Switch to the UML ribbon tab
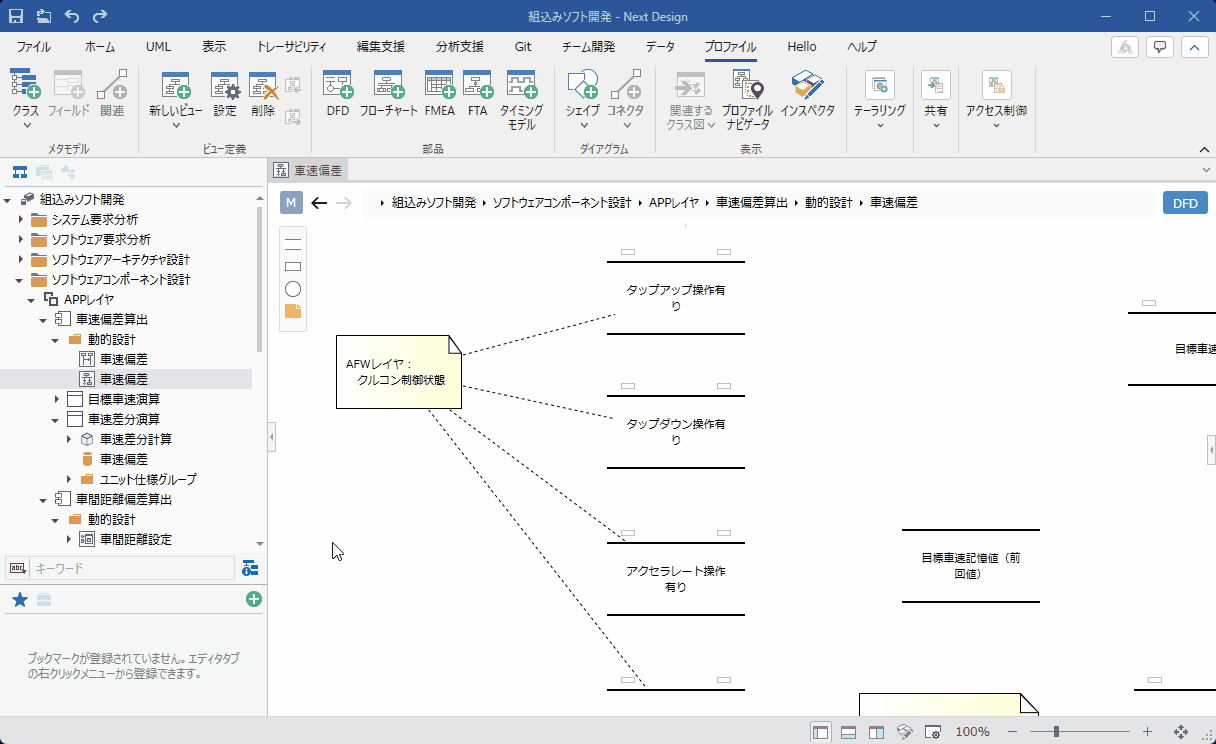The image size is (1216, 744). pos(158,47)
